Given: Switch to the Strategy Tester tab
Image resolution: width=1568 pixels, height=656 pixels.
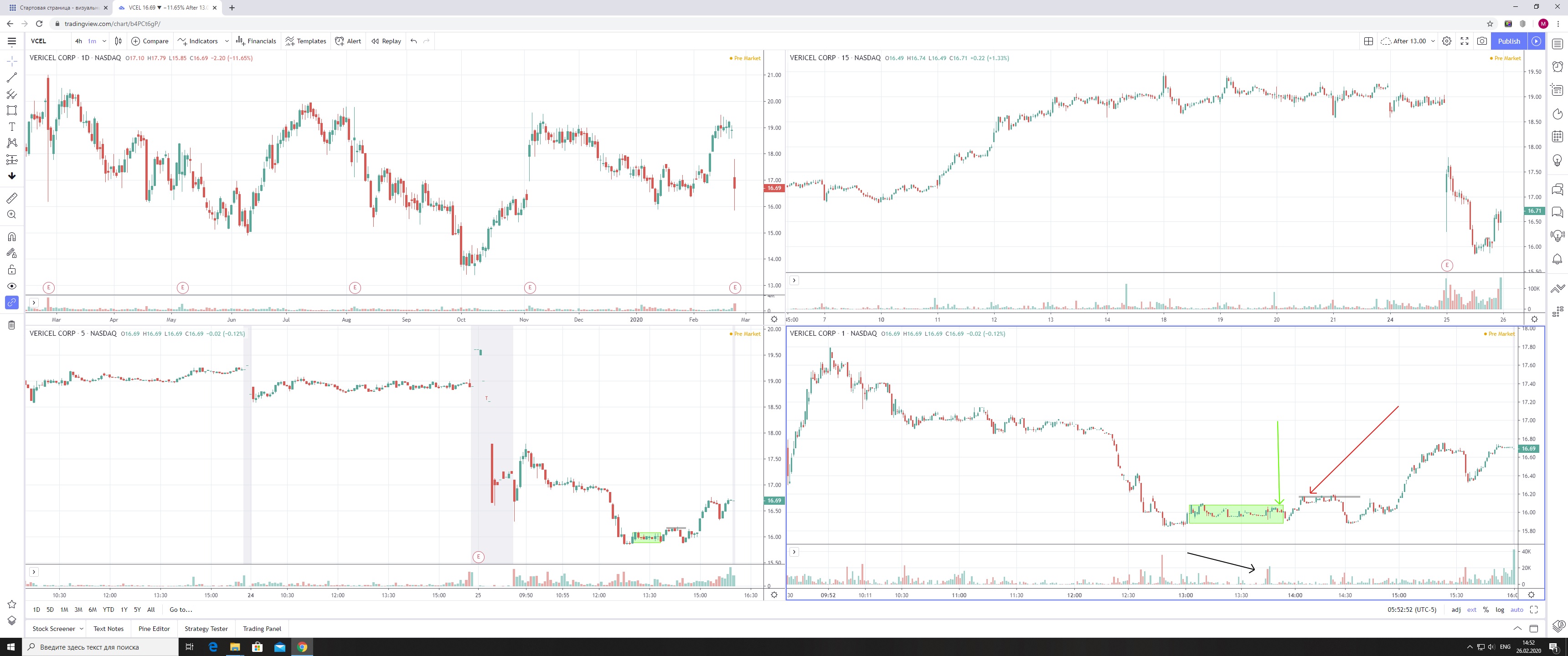Looking at the screenshot, I should 206,629.
